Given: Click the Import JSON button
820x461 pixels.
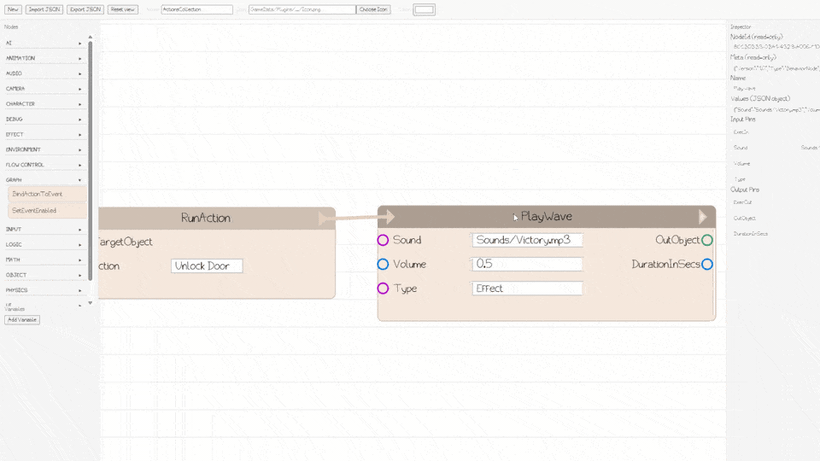Looking at the screenshot, I should click(x=44, y=9).
